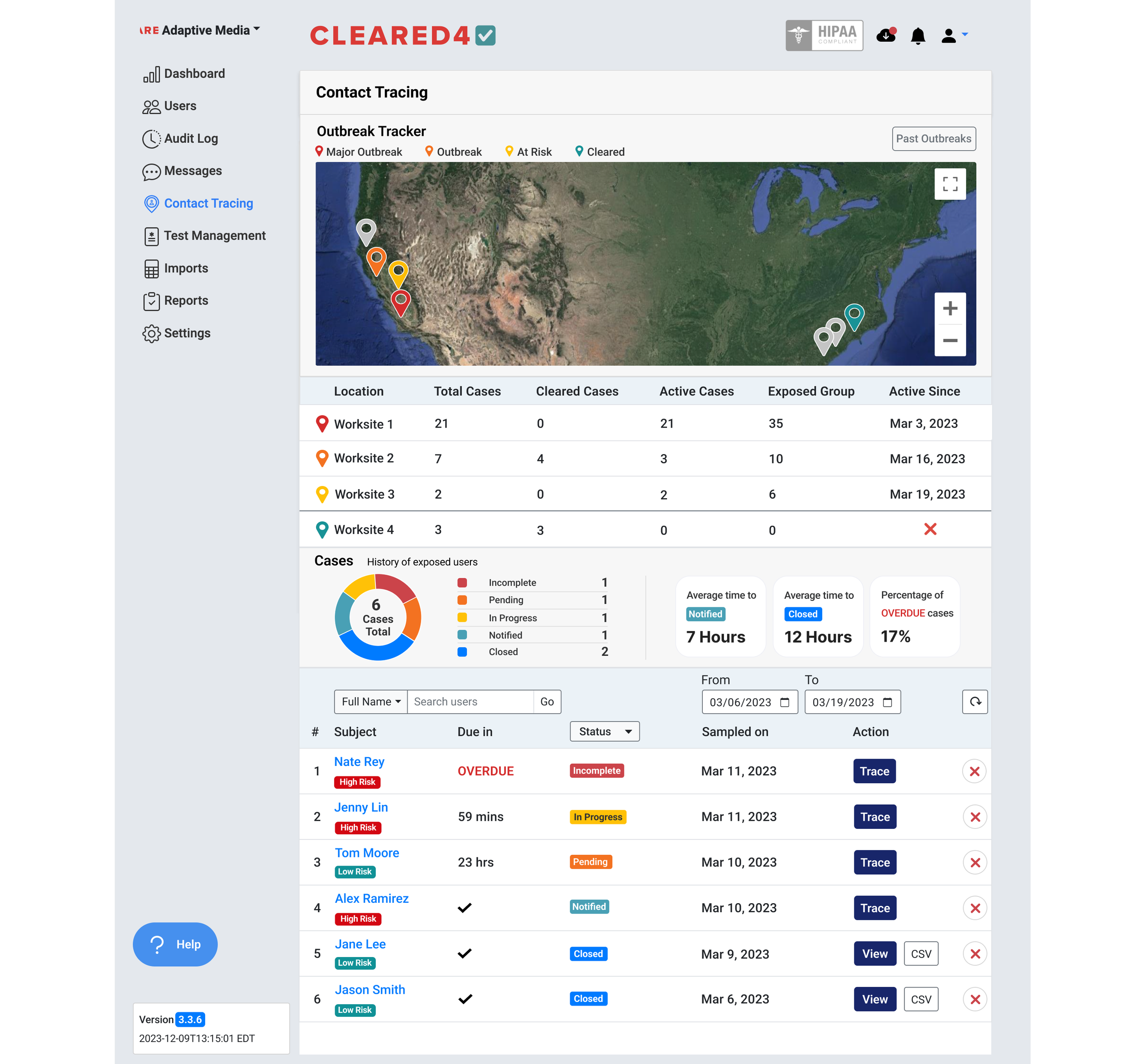The width and height of the screenshot is (1132, 1064).
Task: Click the Worksite 4 teal pin icon
Action: tap(322, 530)
